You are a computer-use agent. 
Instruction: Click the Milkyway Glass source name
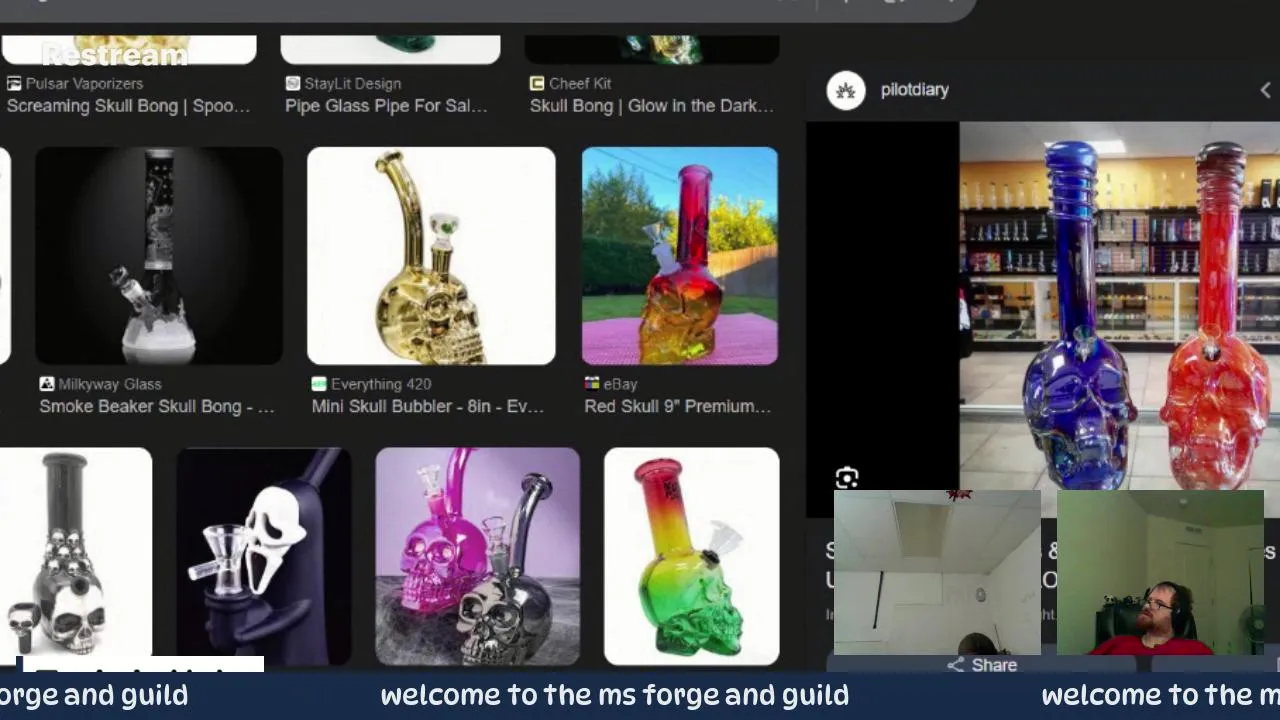click(109, 384)
